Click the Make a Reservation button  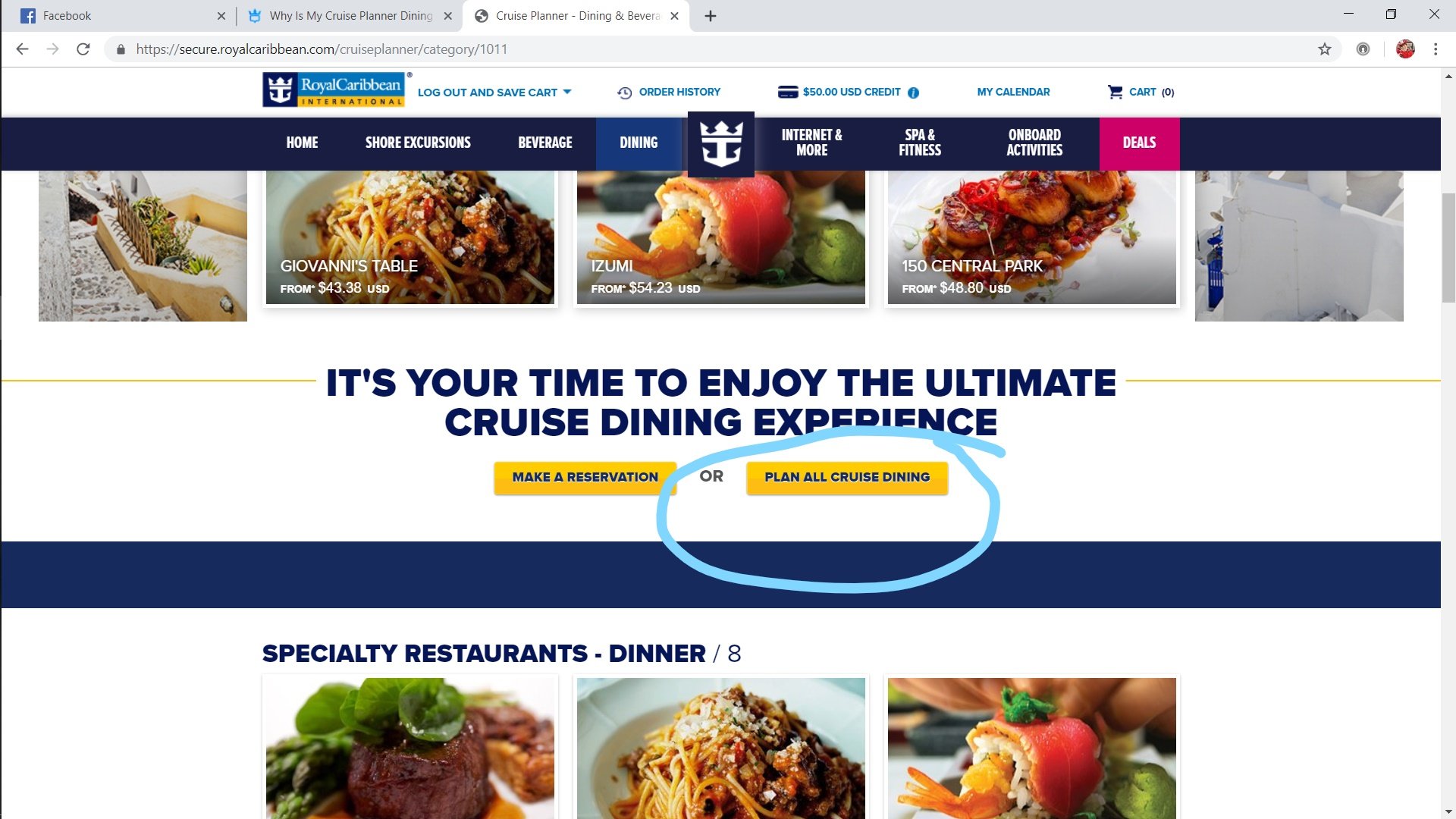point(585,477)
